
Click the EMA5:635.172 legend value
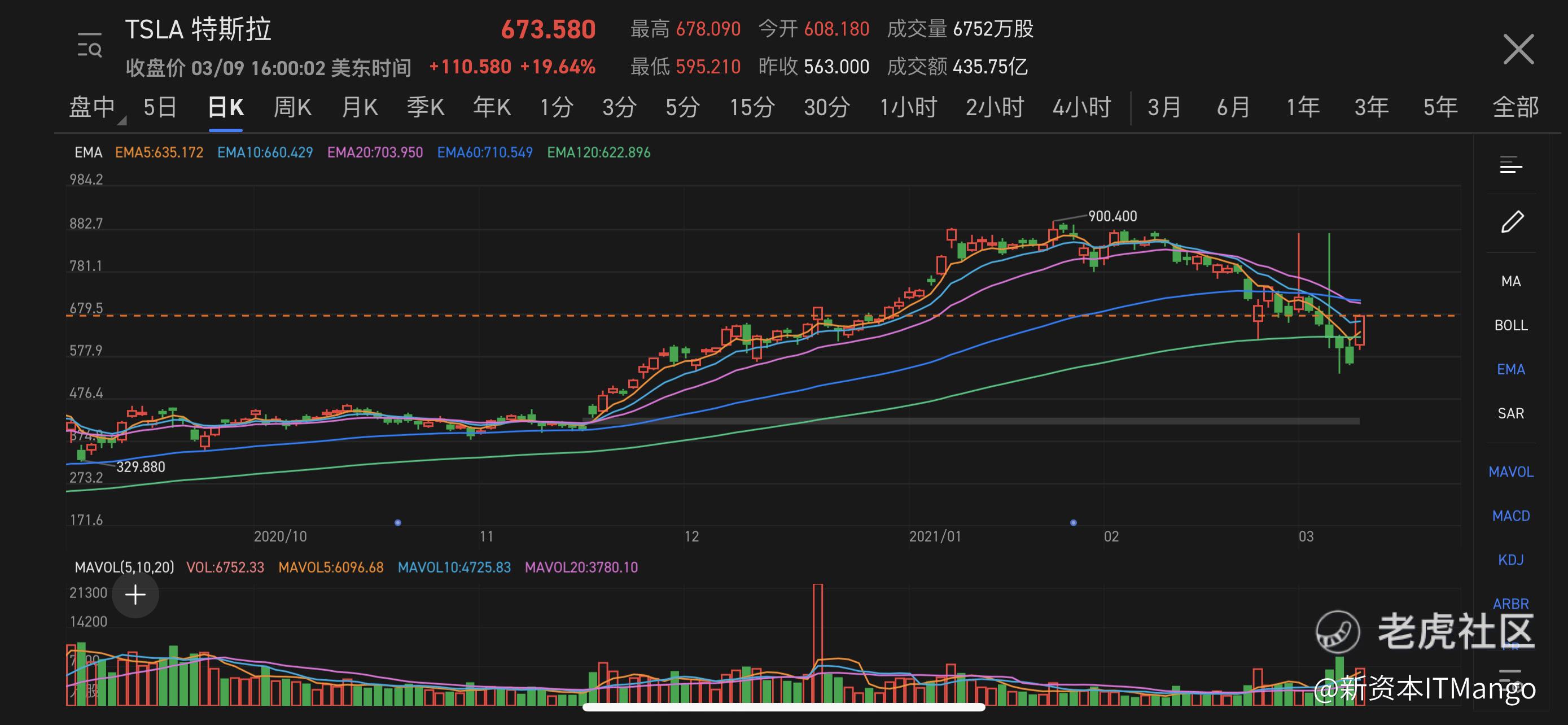(x=159, y=152)
